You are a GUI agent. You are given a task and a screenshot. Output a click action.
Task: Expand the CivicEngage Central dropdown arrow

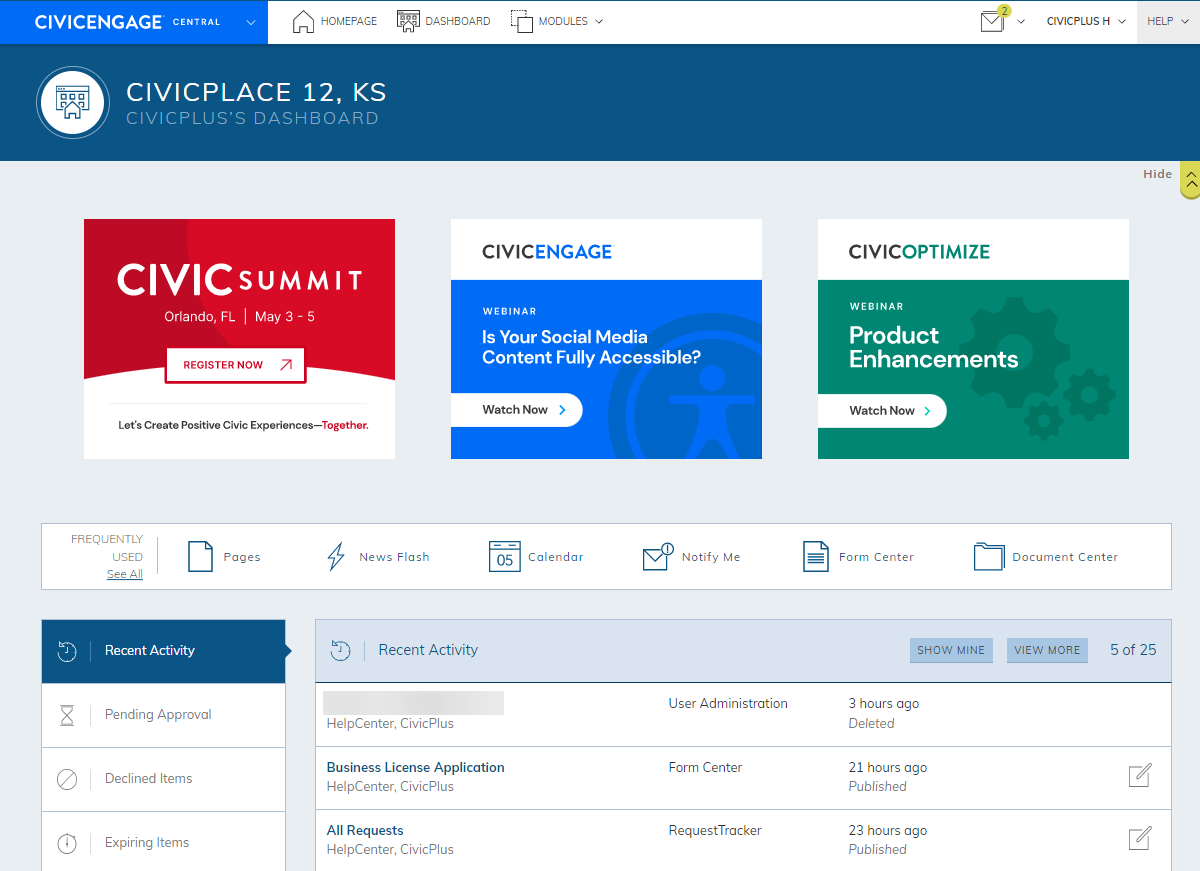tap(250, 22)
